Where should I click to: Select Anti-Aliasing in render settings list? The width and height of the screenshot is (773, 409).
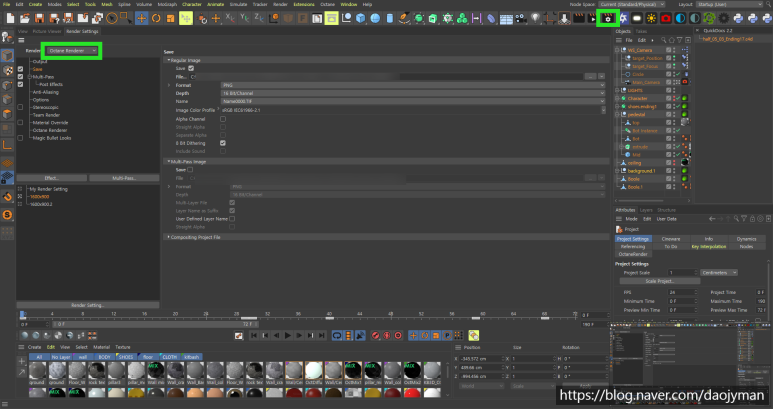(x=45, y=92)
